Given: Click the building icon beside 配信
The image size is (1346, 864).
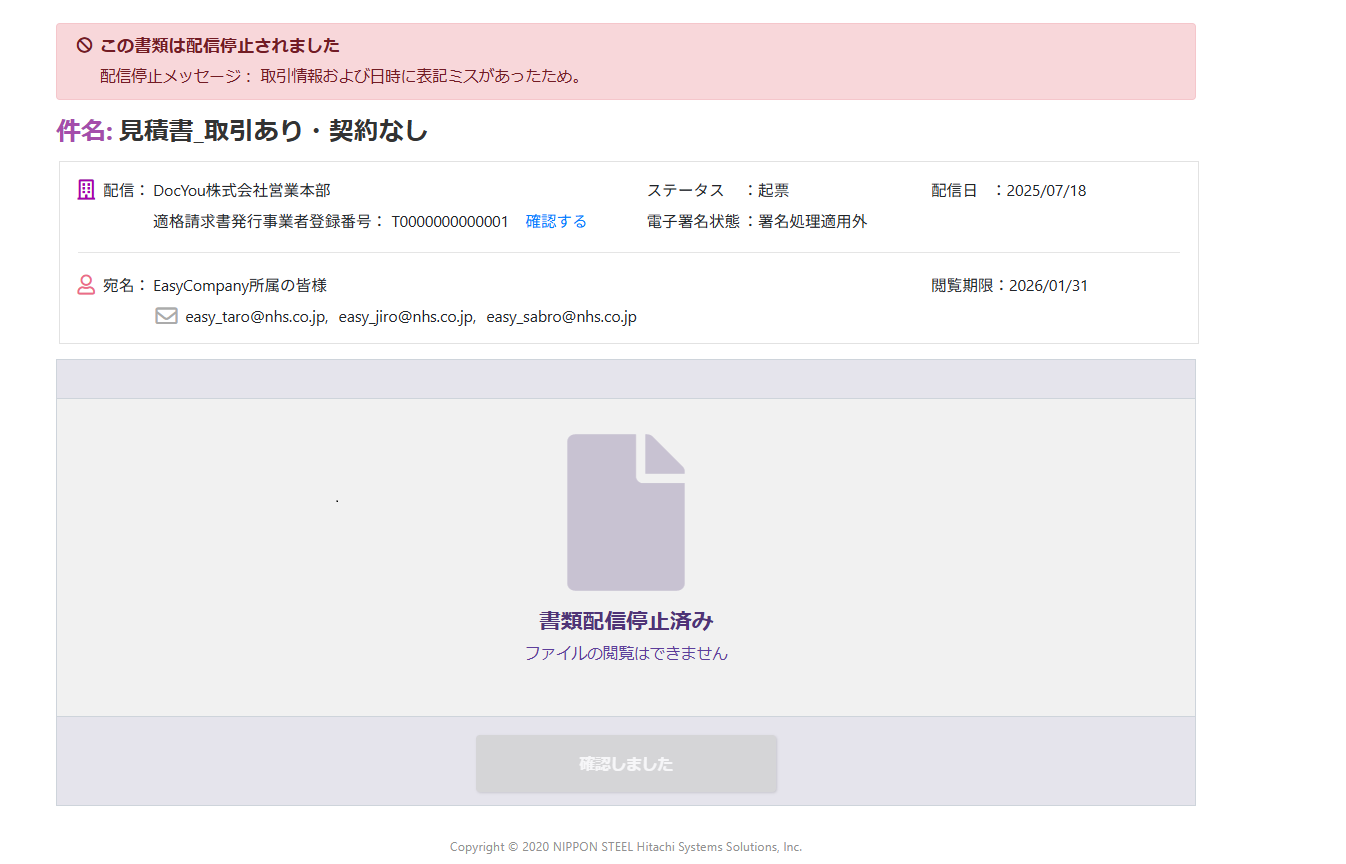Looking at the screenshot, I should coord(86,190).
